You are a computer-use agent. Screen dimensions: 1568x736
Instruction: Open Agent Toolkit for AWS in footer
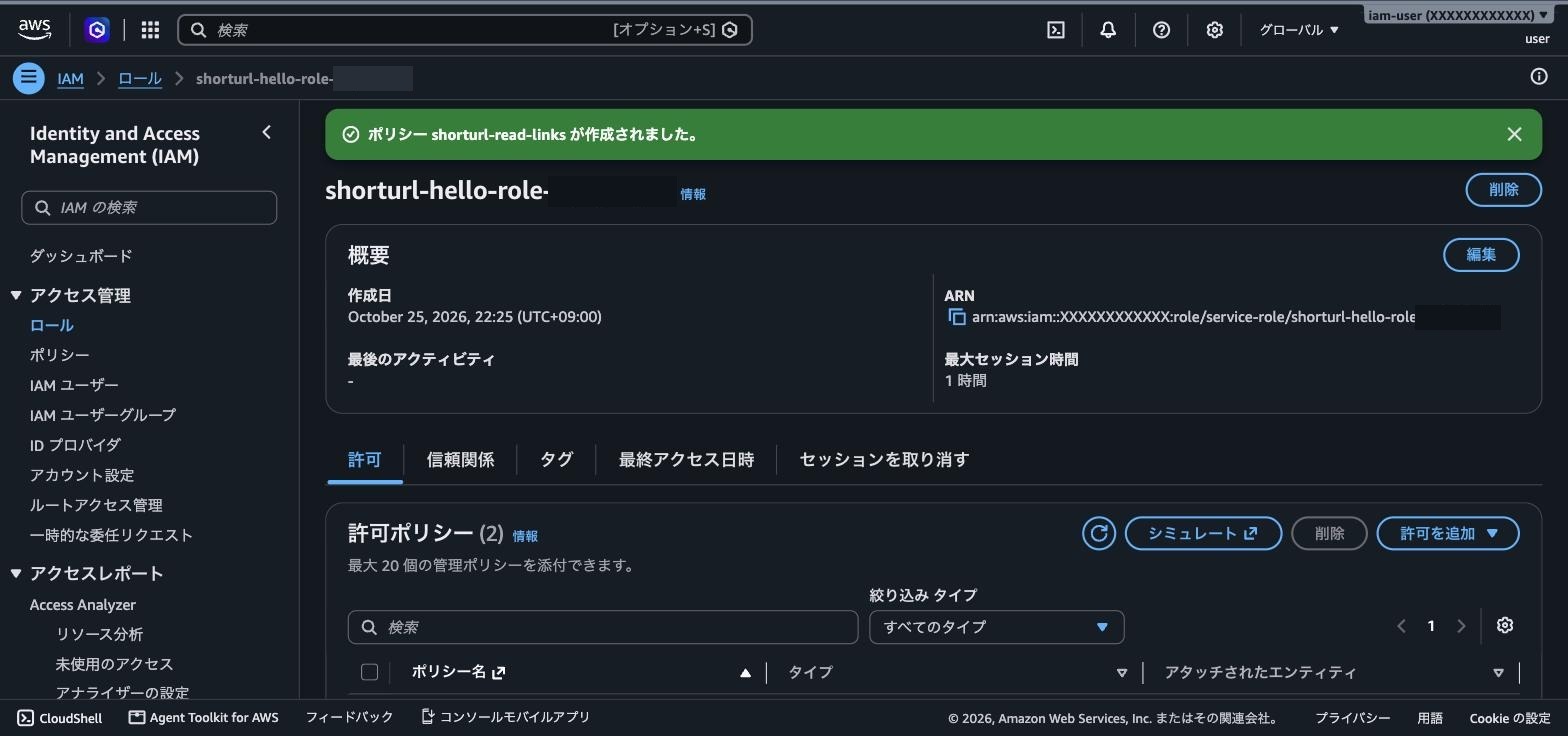tap(204, 718)
